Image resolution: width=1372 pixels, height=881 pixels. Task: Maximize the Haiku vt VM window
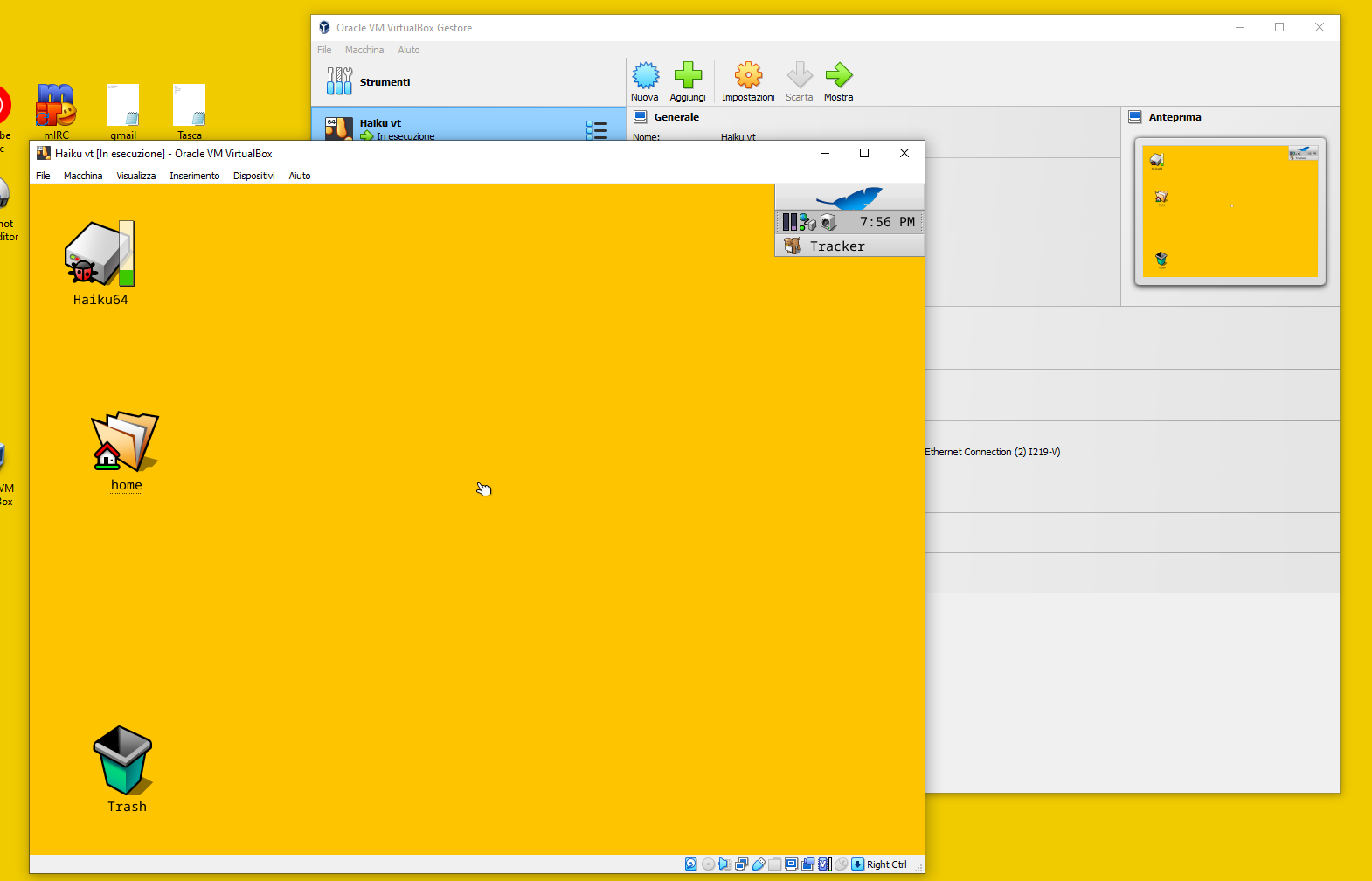[x=864, y=153]
